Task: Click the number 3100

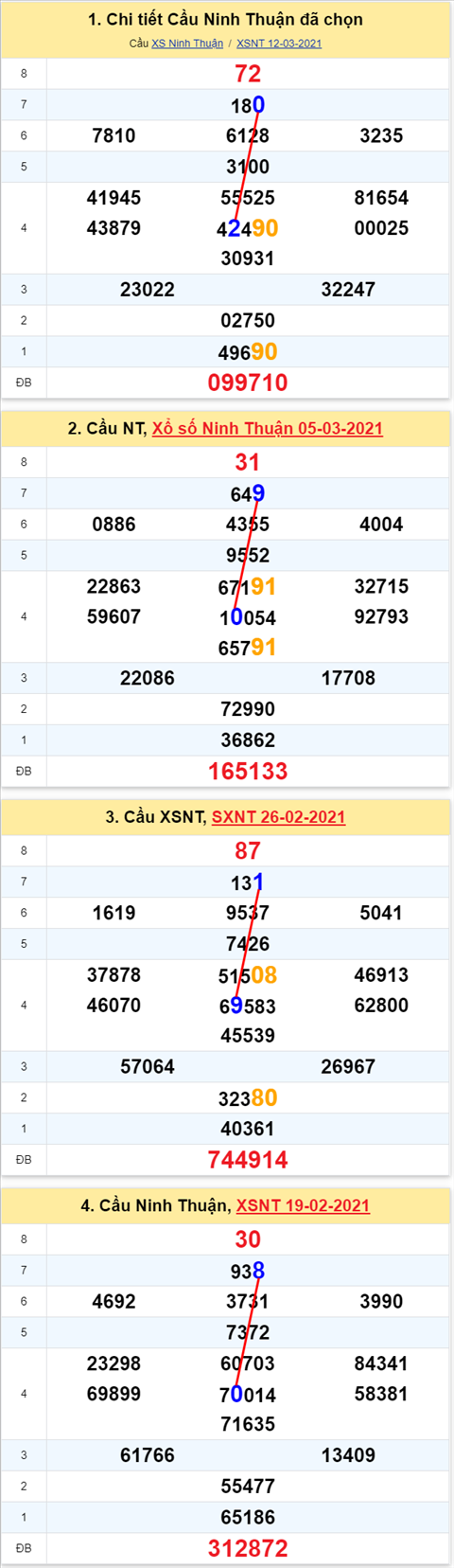Action: (x=248, y=167)
